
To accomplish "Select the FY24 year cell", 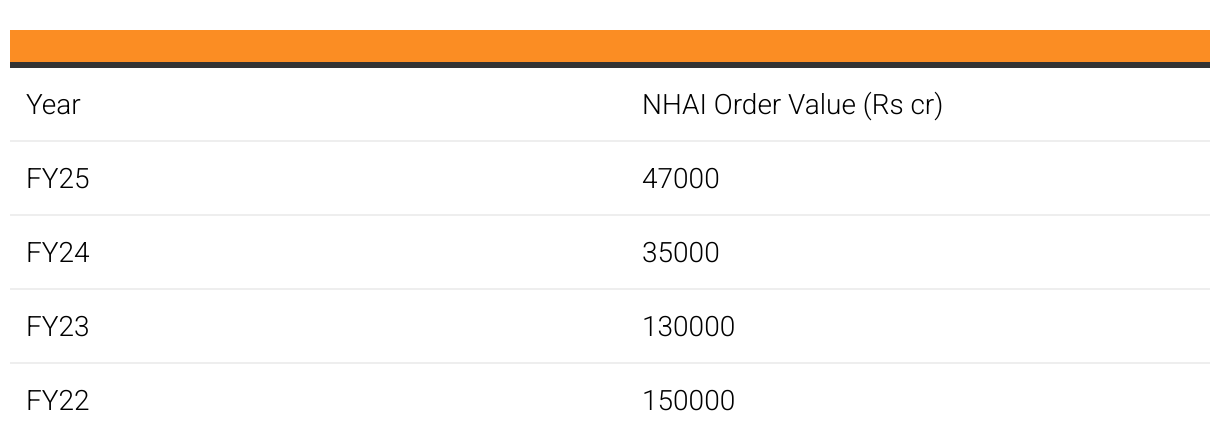I will (57, 253).
